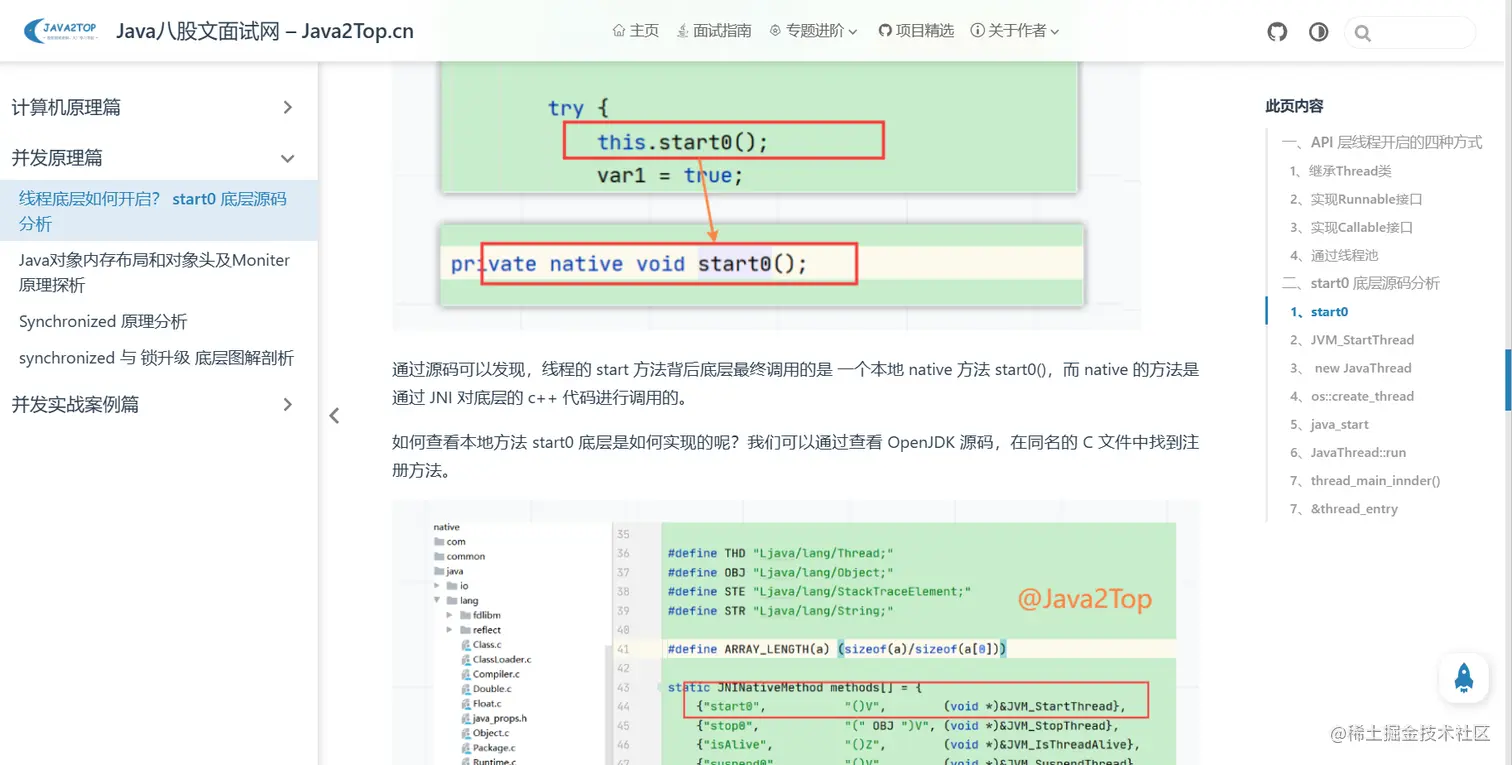Click the rocket back-to-top button
This screenshot has width=1512, height=765.
[x=1464, y=678]
